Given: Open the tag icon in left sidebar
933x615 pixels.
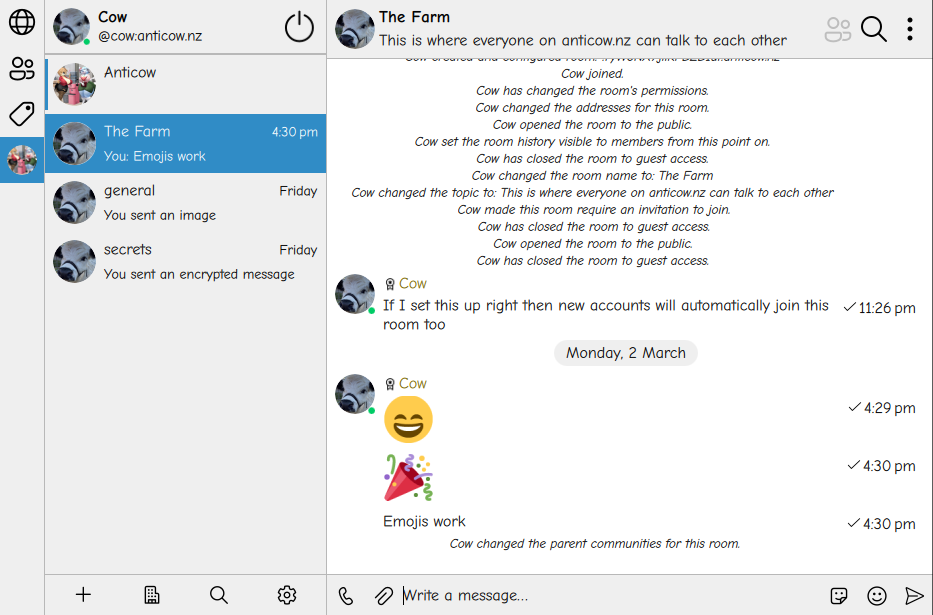Looking at the screenshot, I should point(22,114).
